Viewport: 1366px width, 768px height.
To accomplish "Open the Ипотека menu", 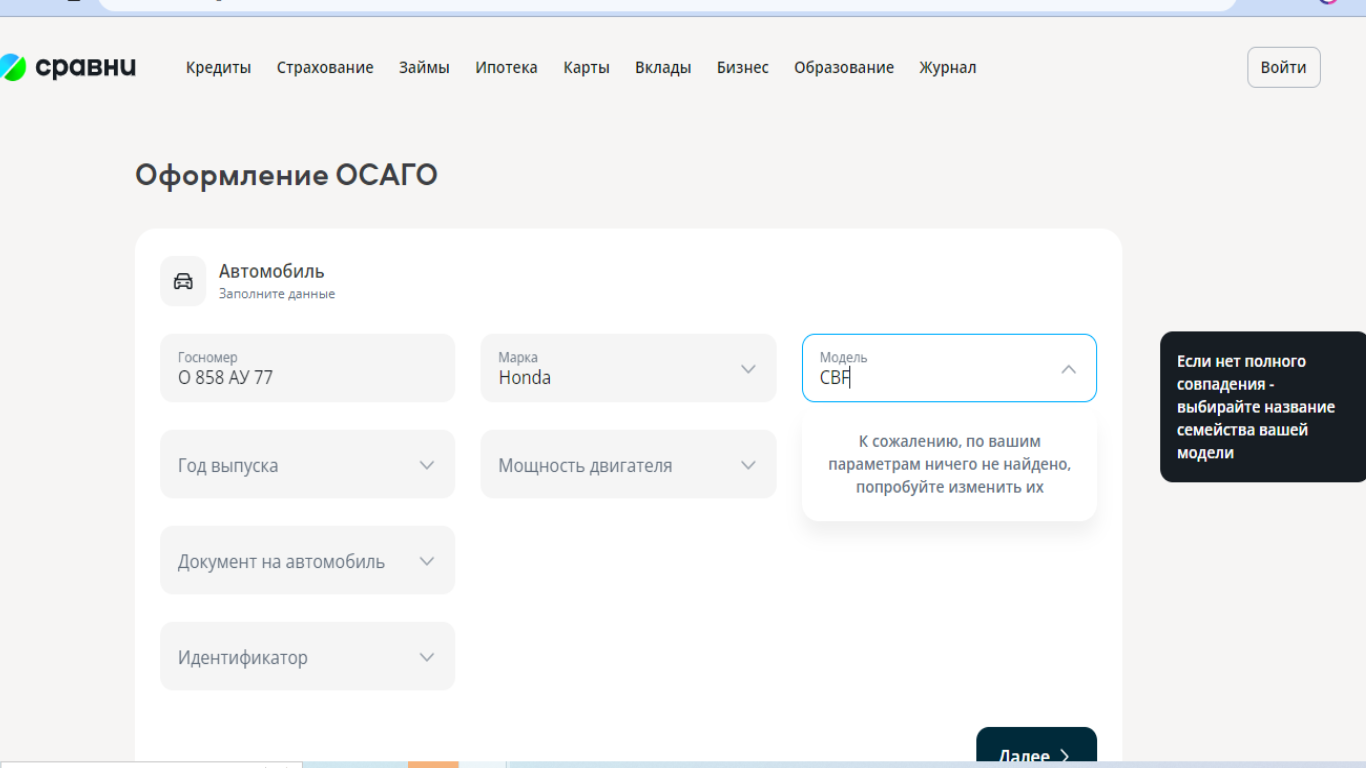I will click(x=506, y=68).
